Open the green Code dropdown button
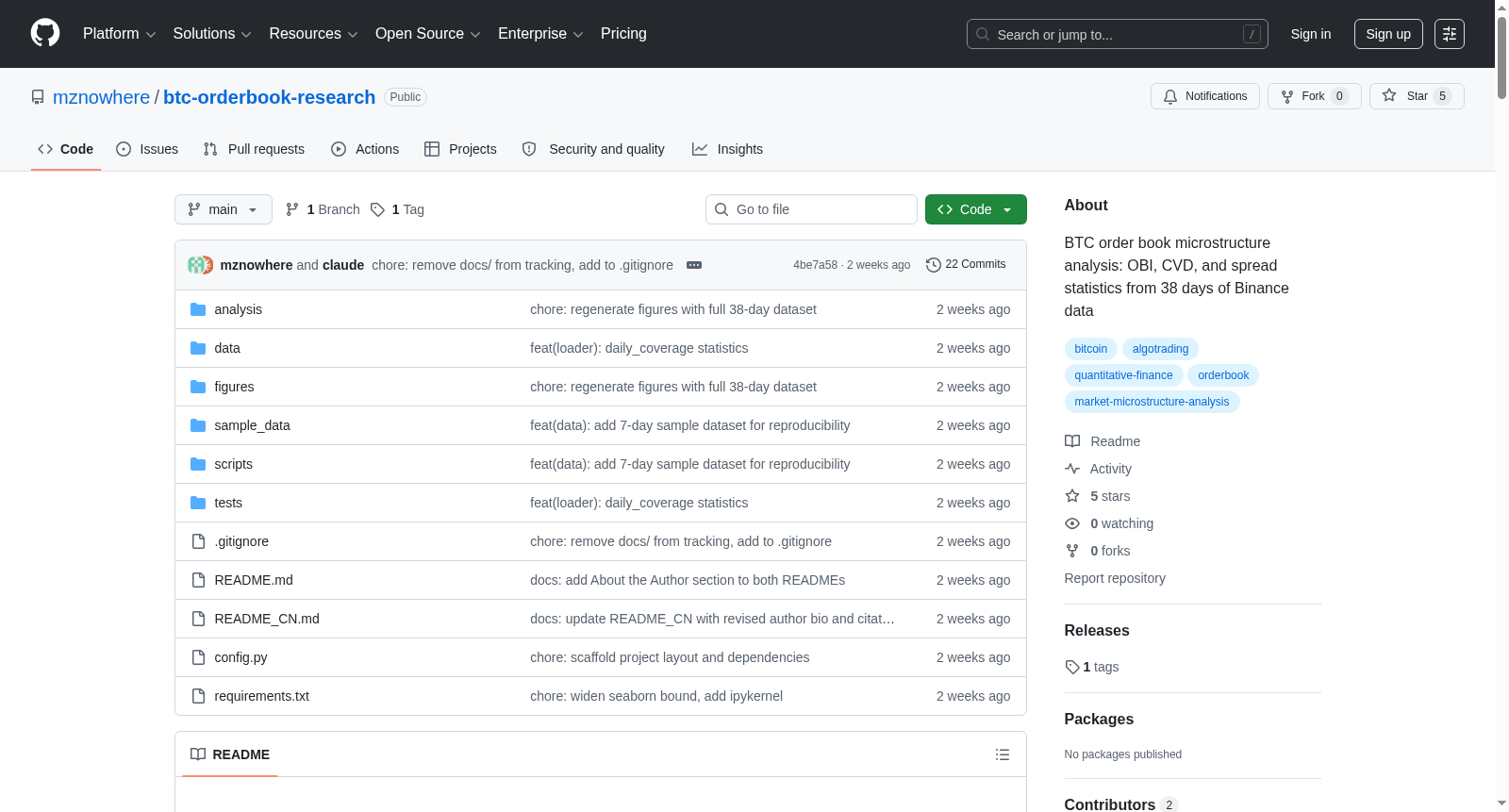 pyautogui.click(x=976, y=209)
